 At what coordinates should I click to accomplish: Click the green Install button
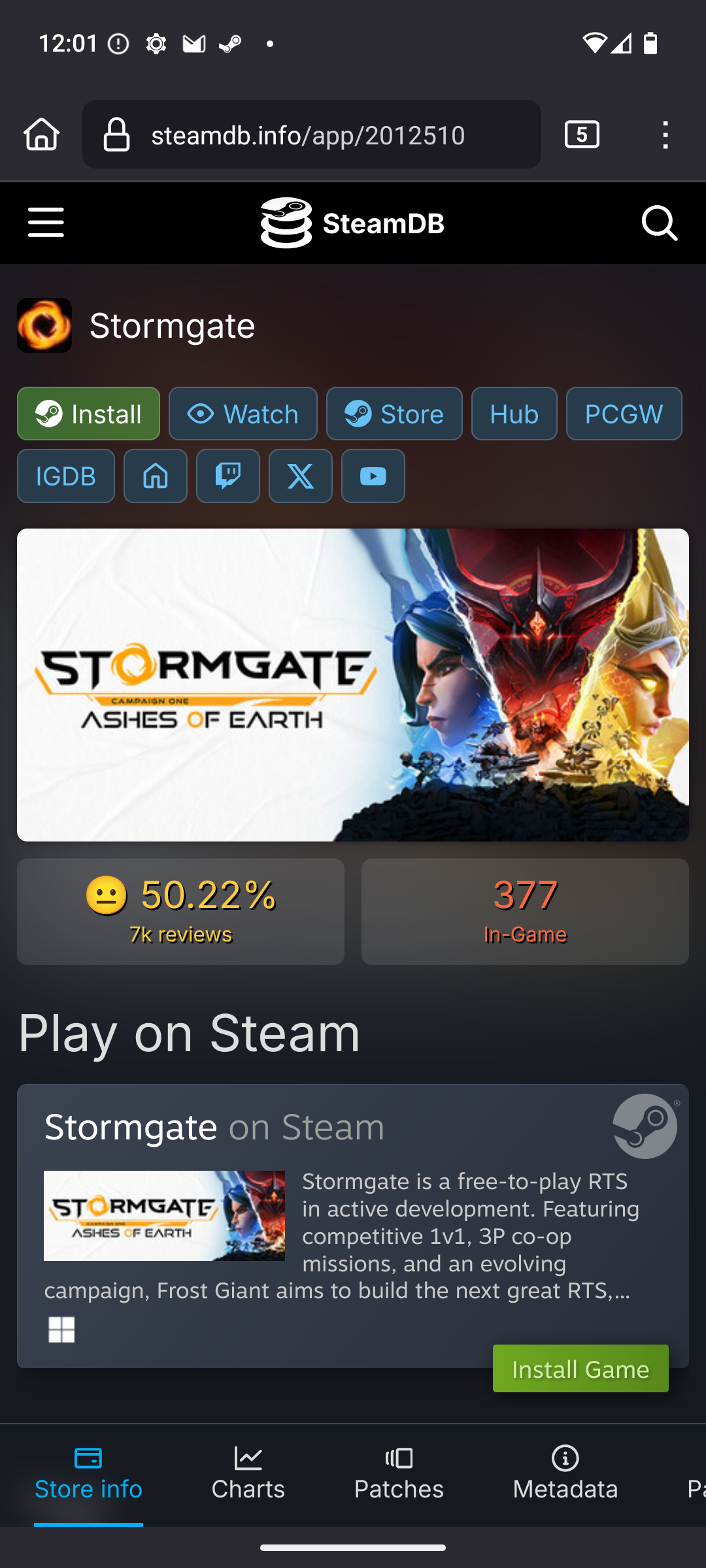tap(88, 414)
